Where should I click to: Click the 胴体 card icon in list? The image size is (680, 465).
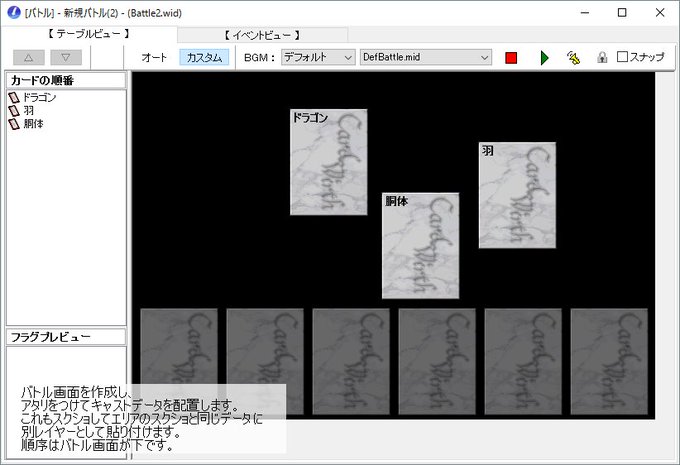pyautogui.click(x=14, y=124)
